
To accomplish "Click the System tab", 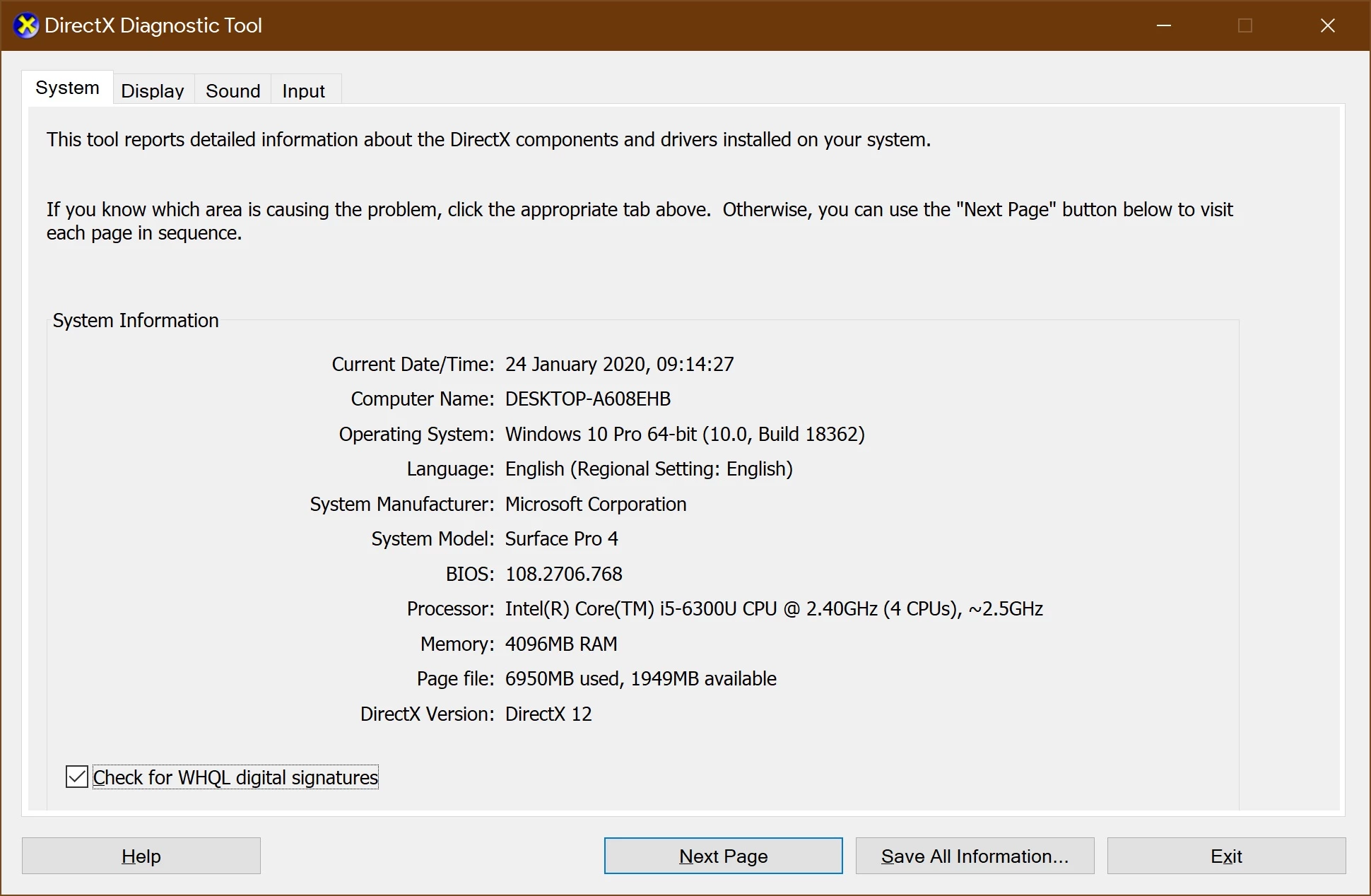I will tap(67, 88).
